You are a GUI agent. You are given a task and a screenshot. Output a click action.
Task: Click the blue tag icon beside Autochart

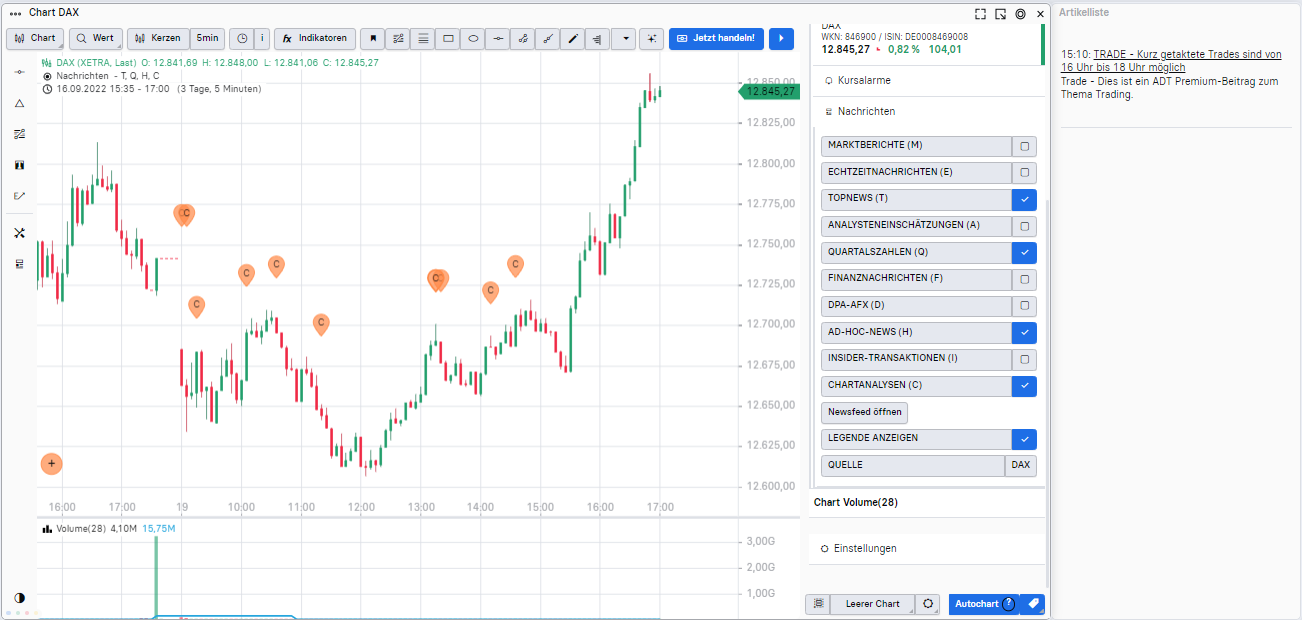(1033, 604)
